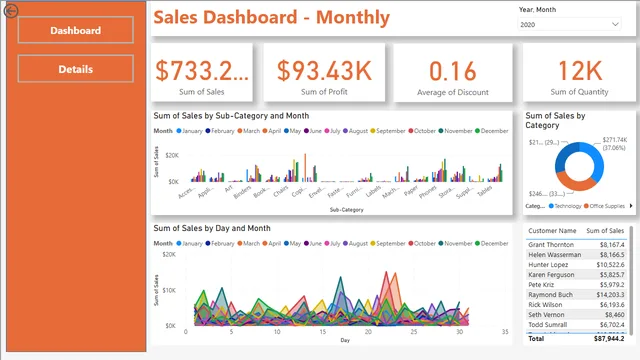Screen dimensions: 640x360
Task: Select the Todd Sumrall row
Action: [576, 324]
